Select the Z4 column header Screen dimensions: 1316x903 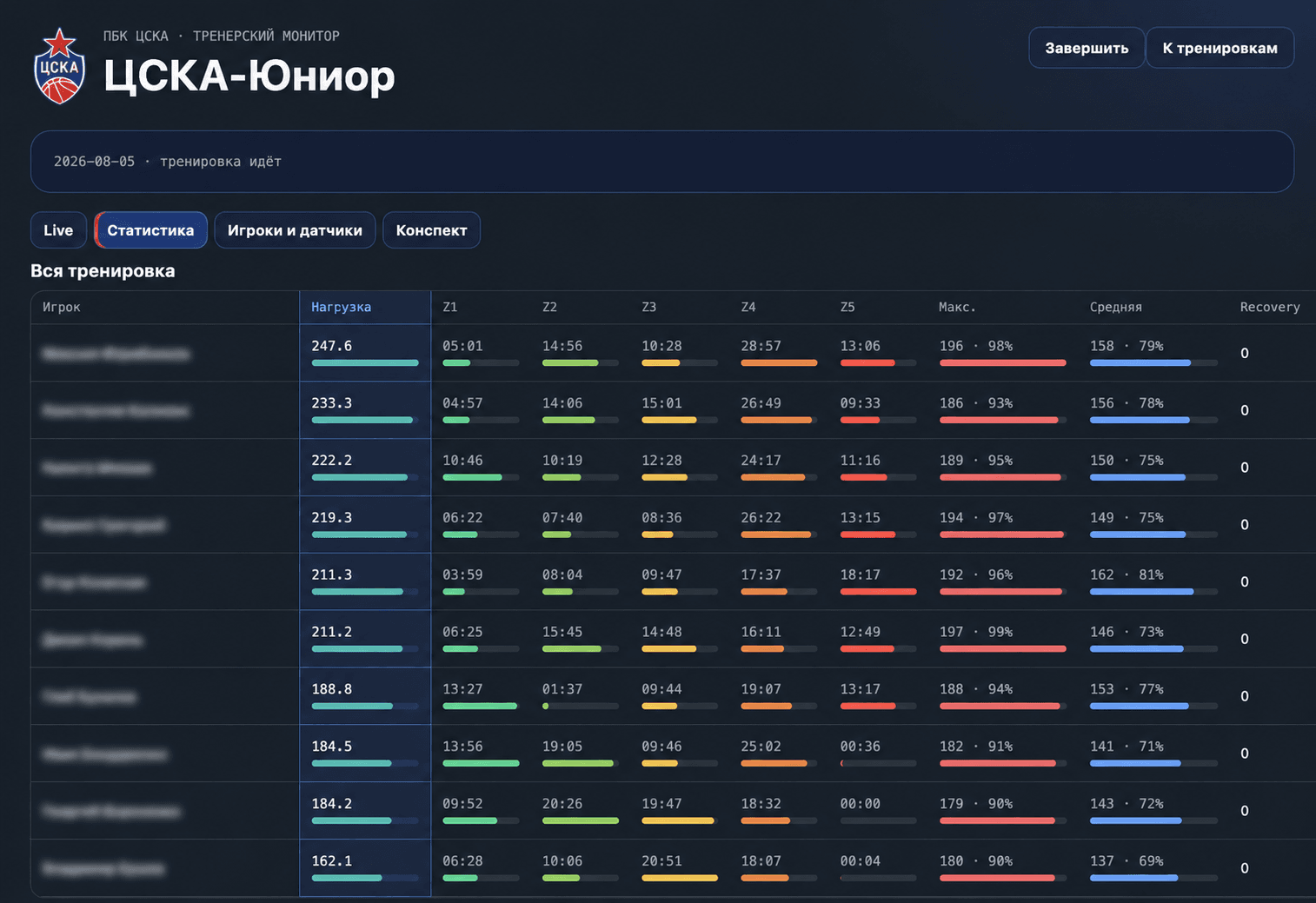tap(748, 307)
